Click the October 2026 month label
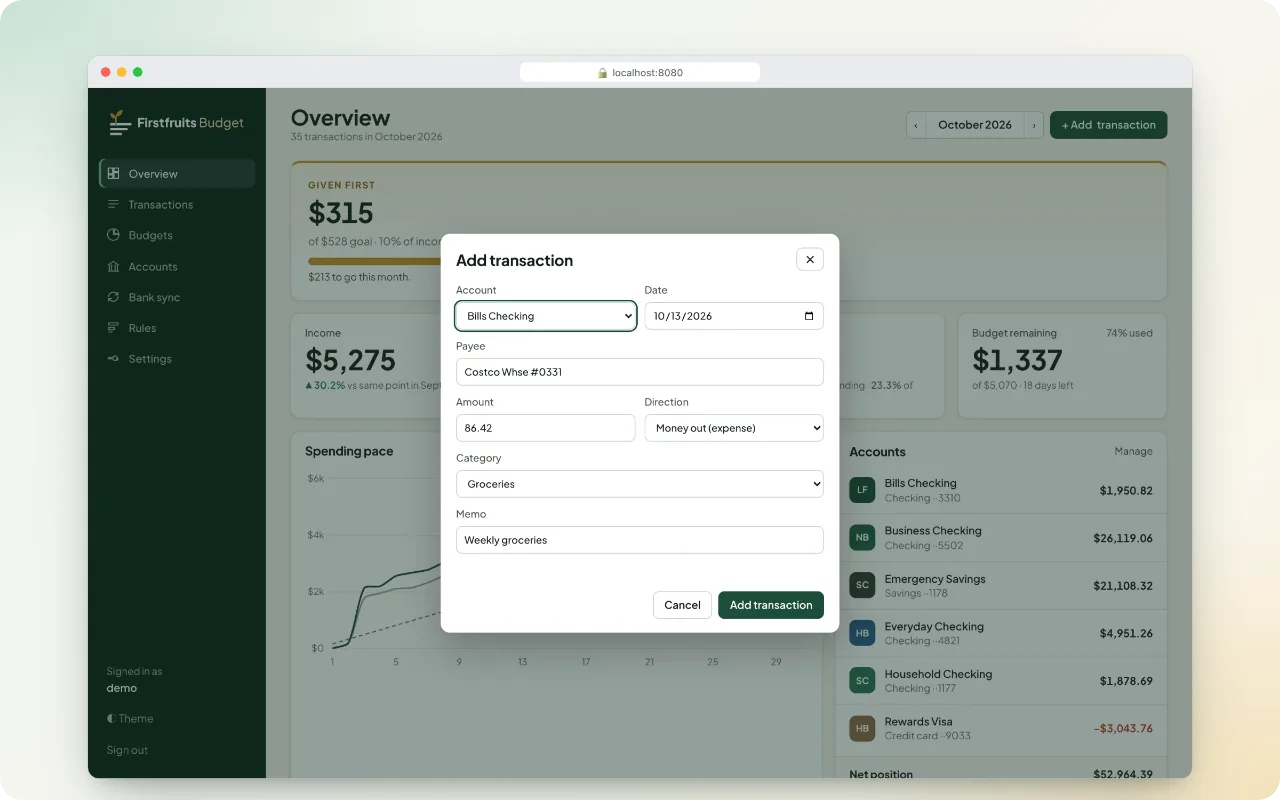 tap(975, 125)
